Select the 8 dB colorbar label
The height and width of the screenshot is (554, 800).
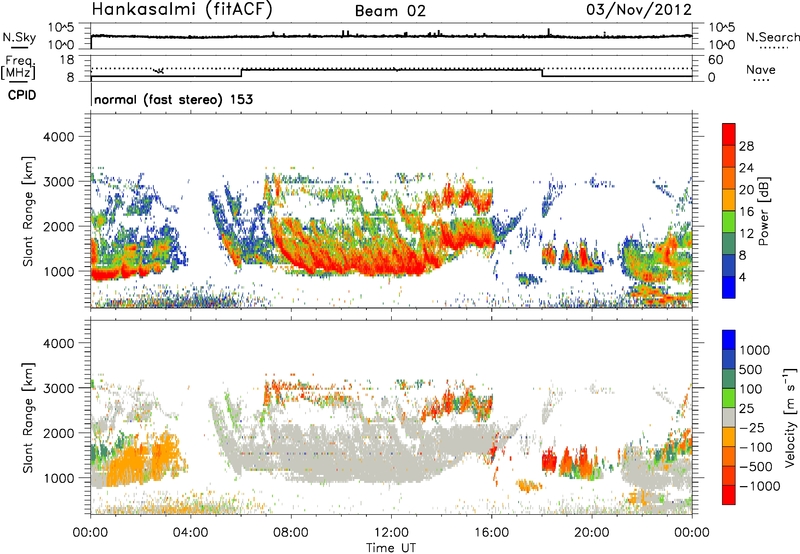pos(743,256)
